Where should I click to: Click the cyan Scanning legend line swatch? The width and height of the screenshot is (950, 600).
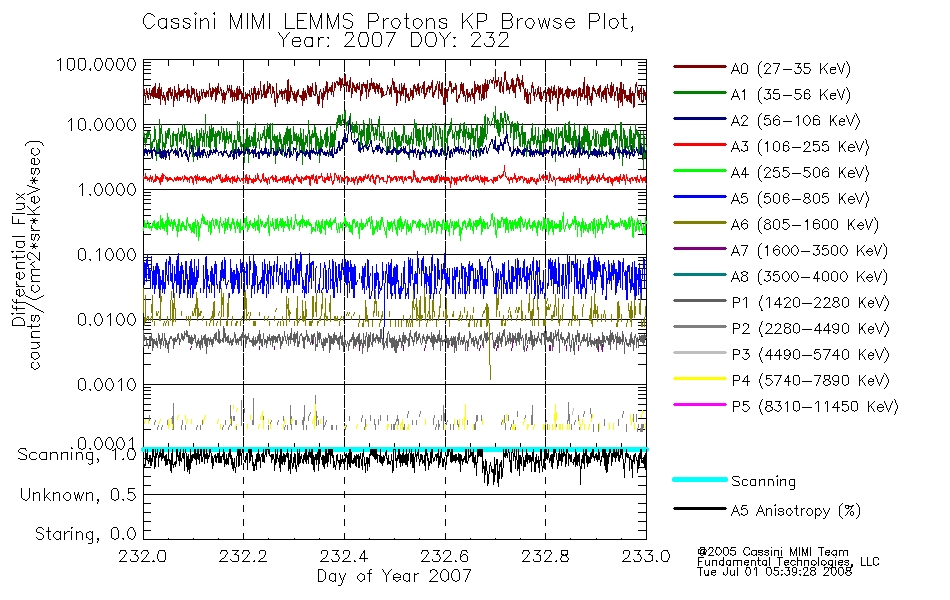[x=700, y=479]
